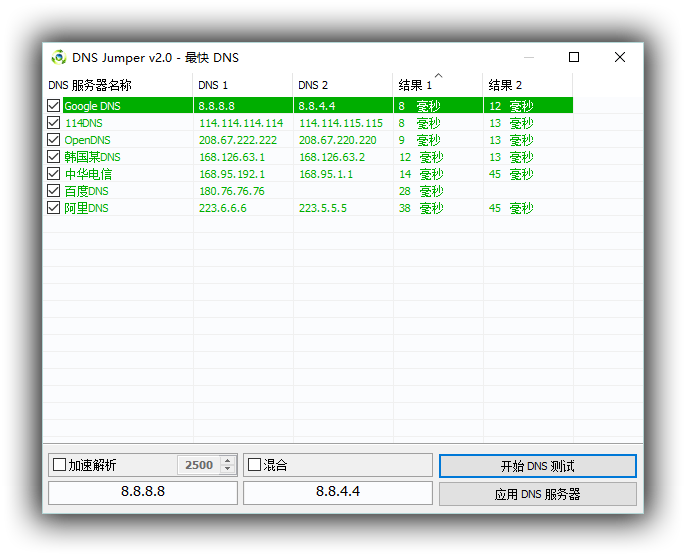The width and height of the screenshot is (686, 556).
Task: Toggle the 中华电信 checkbox
Action: [x=53, y=174]
